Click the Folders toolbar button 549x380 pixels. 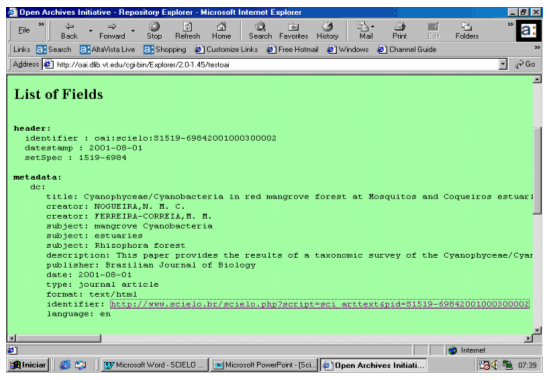(x=467, y=31)
